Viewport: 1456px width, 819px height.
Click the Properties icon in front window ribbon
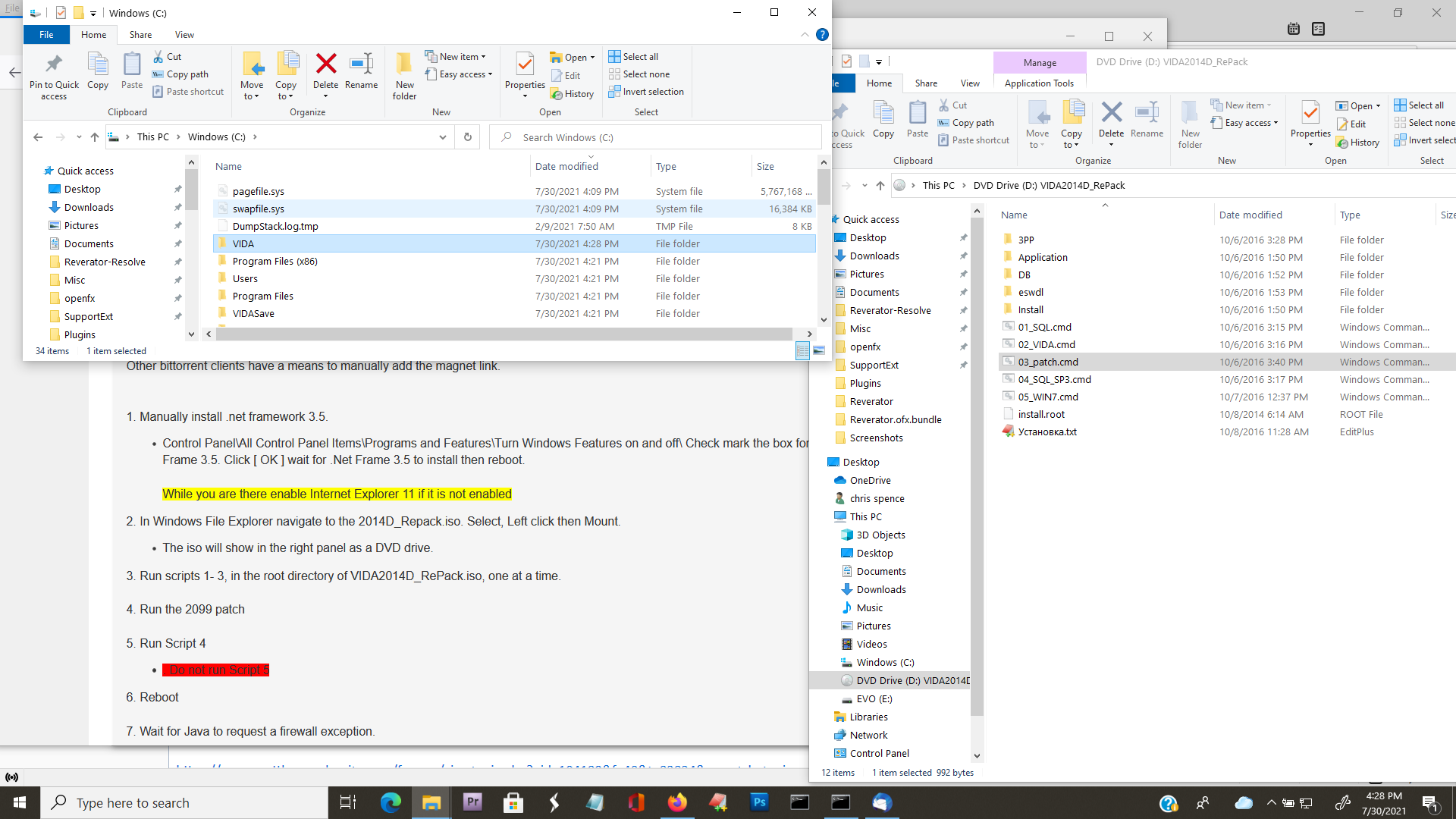coord(525,64)
